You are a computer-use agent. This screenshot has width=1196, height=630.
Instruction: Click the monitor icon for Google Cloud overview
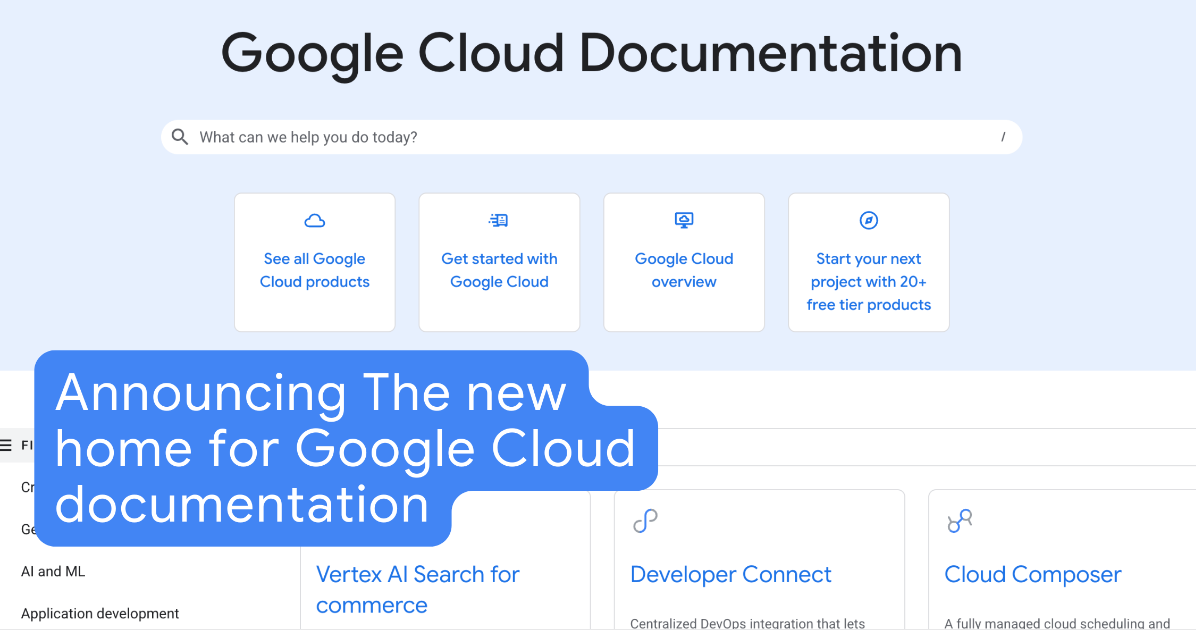pos(684,221)
